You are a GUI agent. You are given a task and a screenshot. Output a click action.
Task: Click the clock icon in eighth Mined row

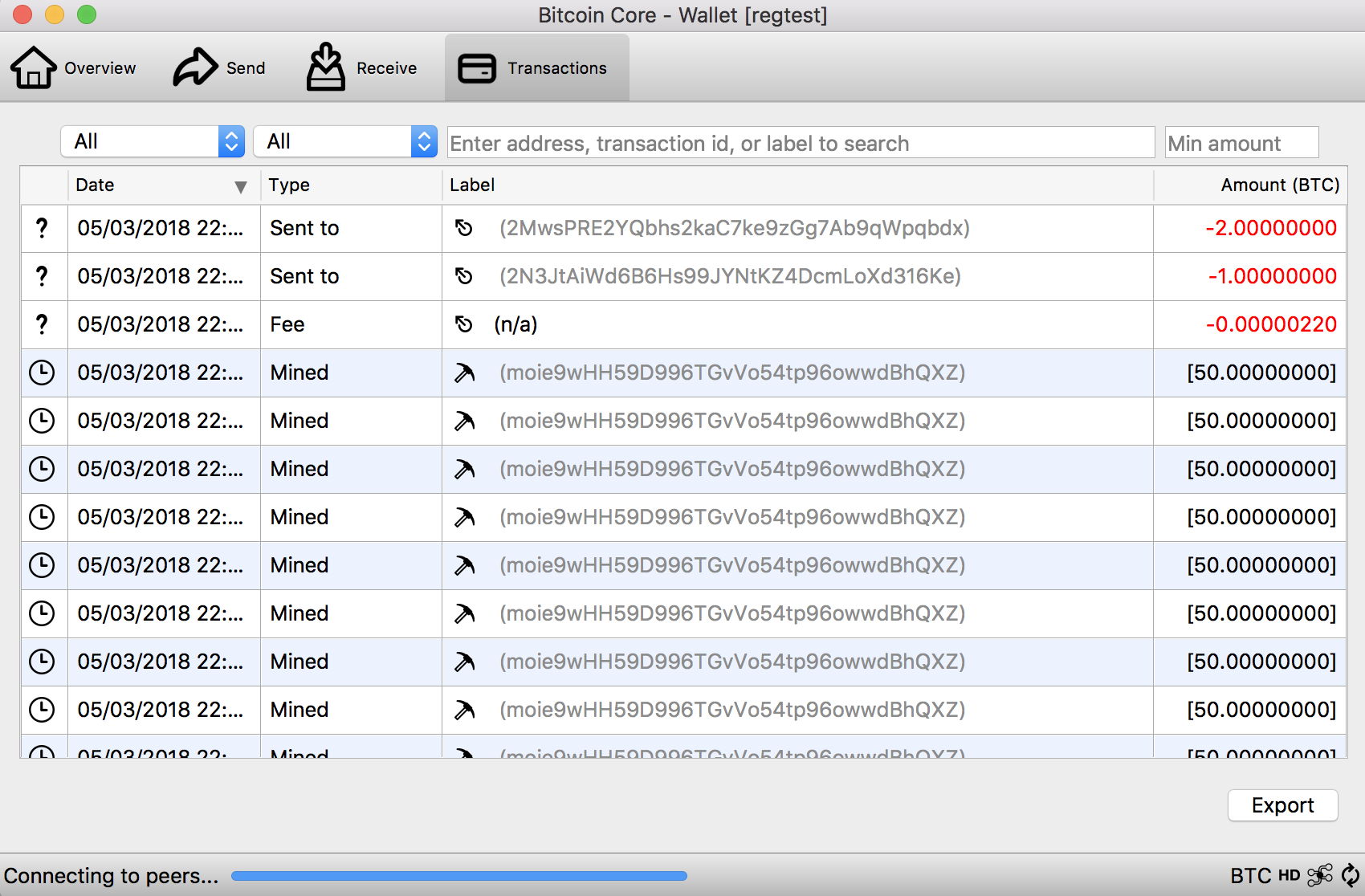tap(42, 710)
